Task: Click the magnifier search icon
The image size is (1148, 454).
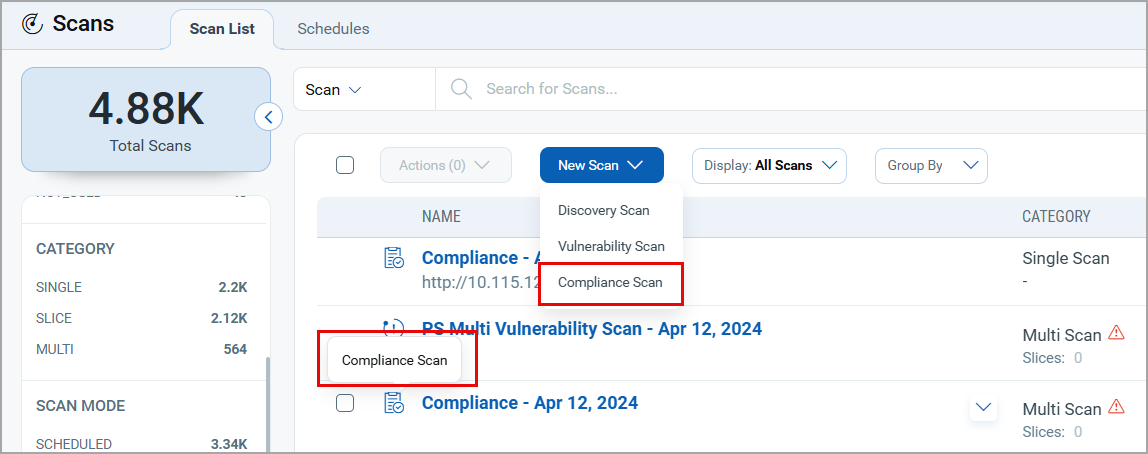Action: [461, 89]
